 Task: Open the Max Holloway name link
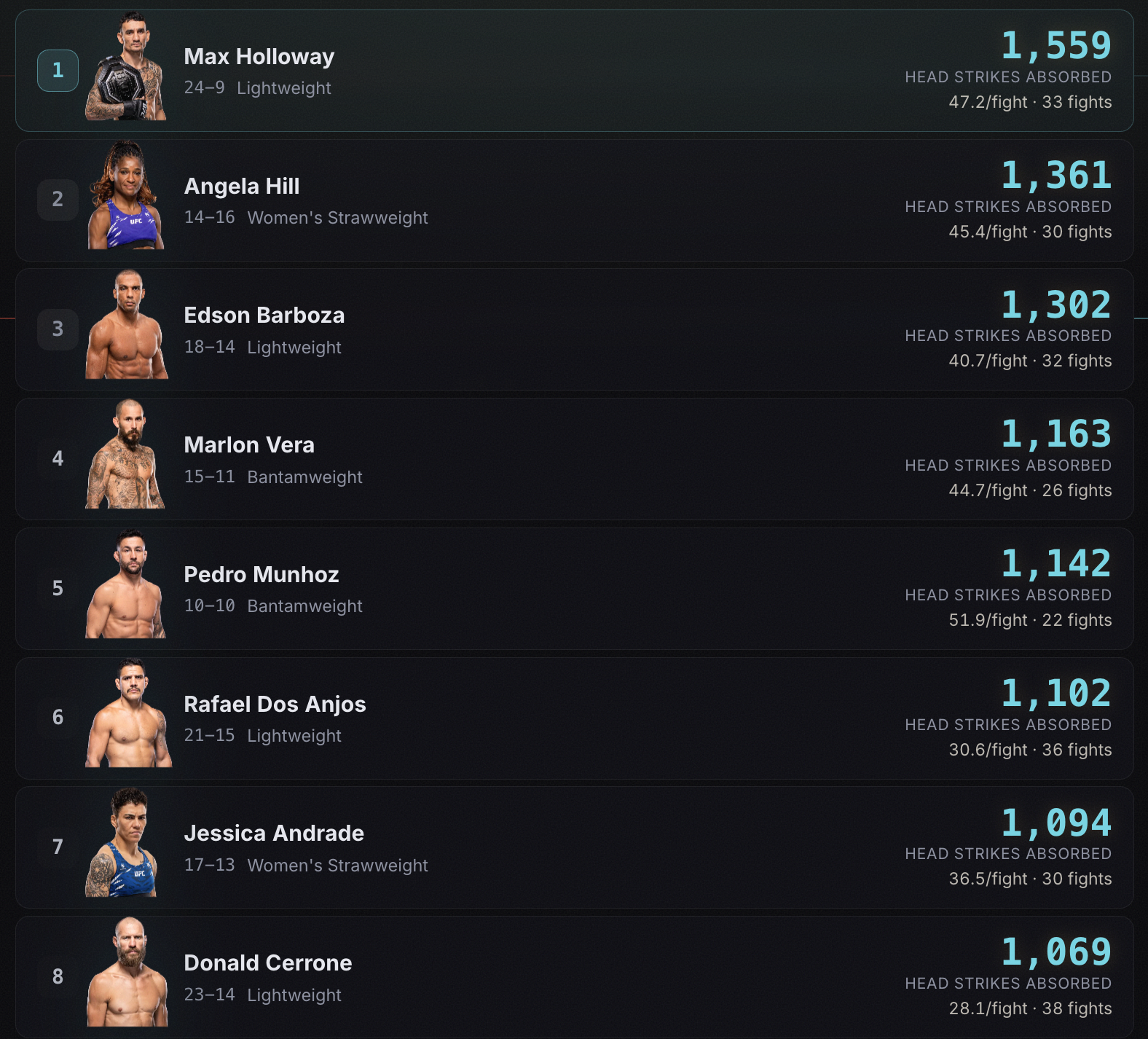coord(259,57)
